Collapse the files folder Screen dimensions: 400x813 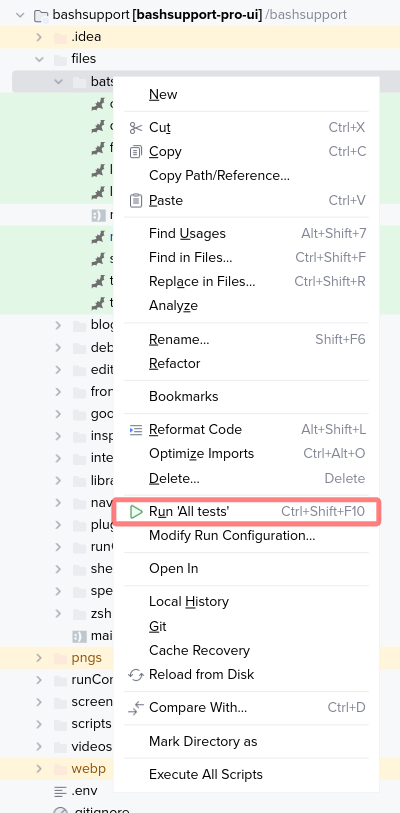[x=39, y=59]
